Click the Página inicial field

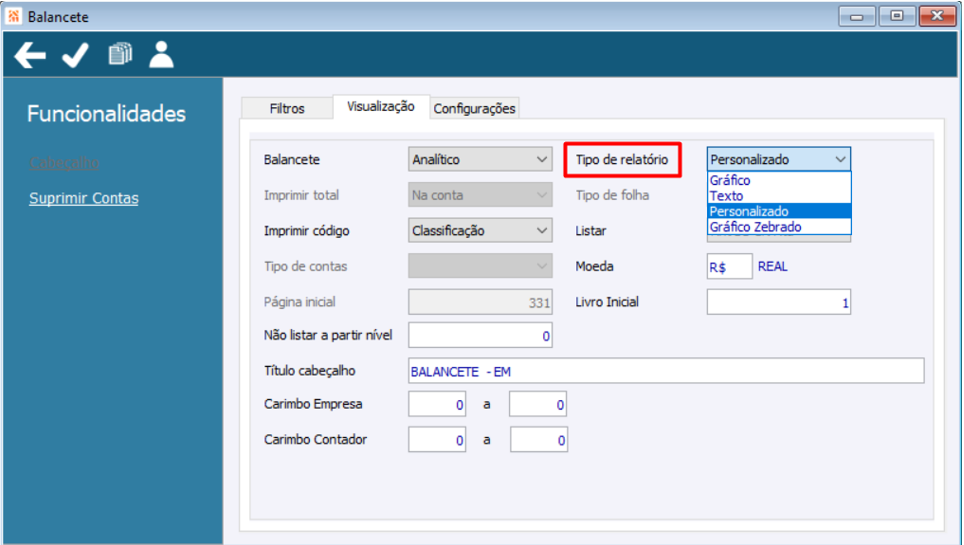pos(480,302)
